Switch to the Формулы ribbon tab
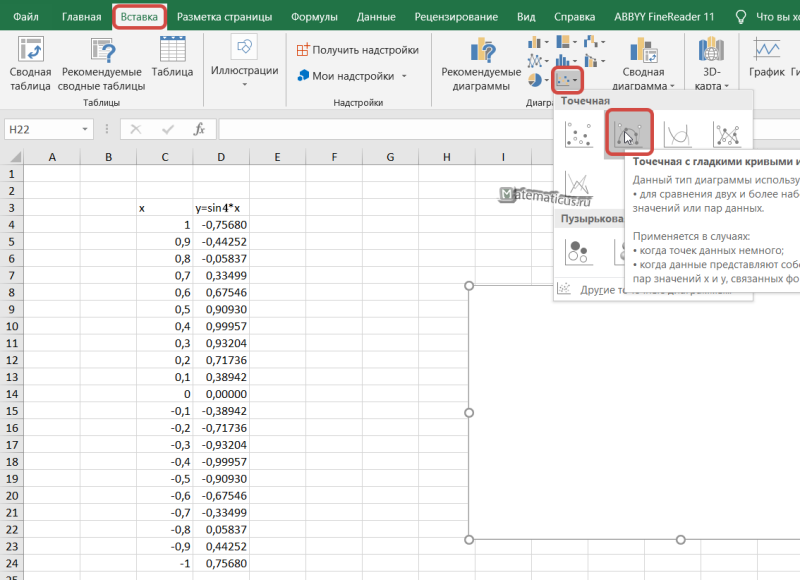Screen dimensions: 800x580 [x=314, y=17]
